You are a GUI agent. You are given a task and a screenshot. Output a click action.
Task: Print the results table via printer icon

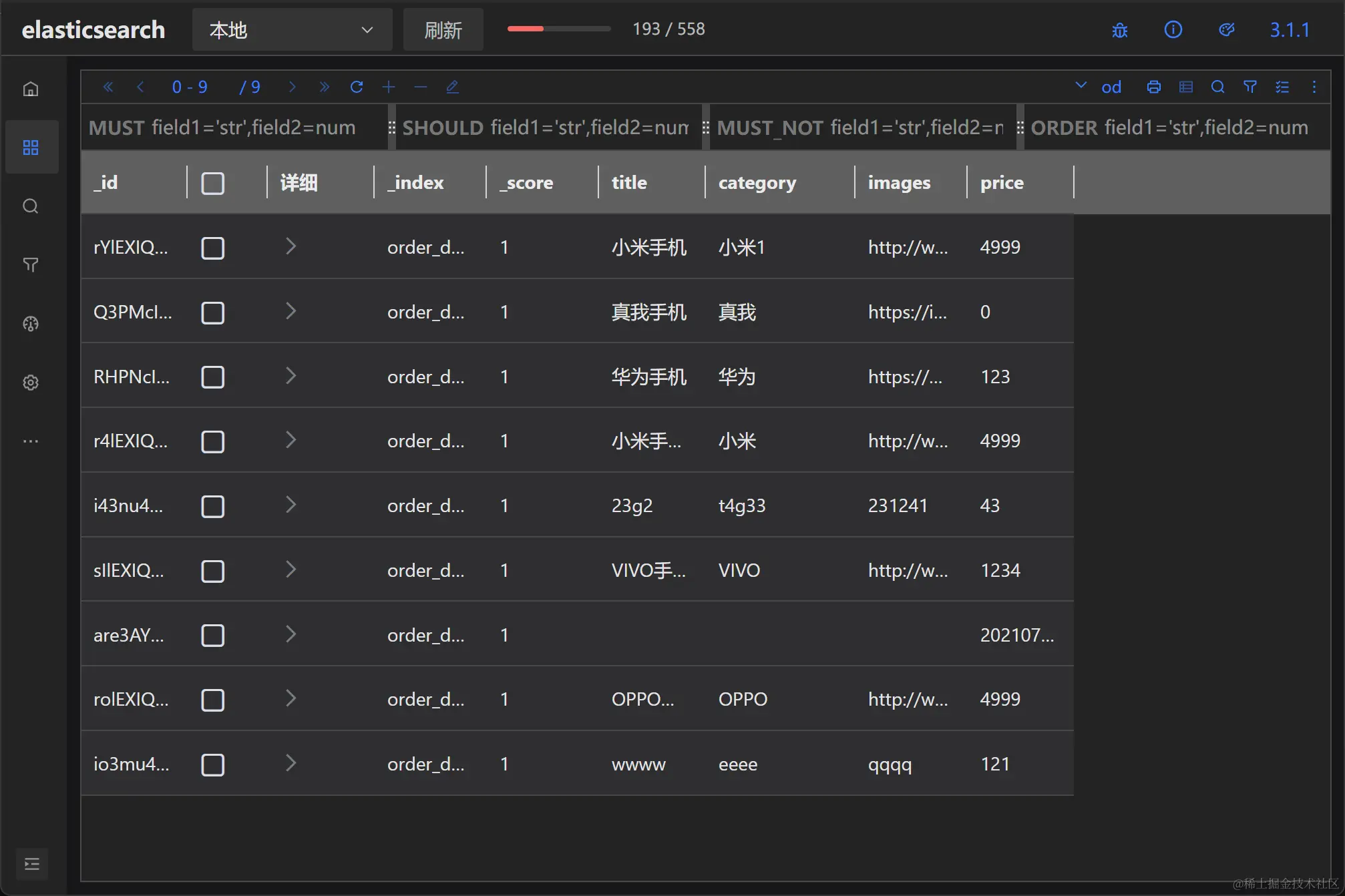pos(1153,87)
